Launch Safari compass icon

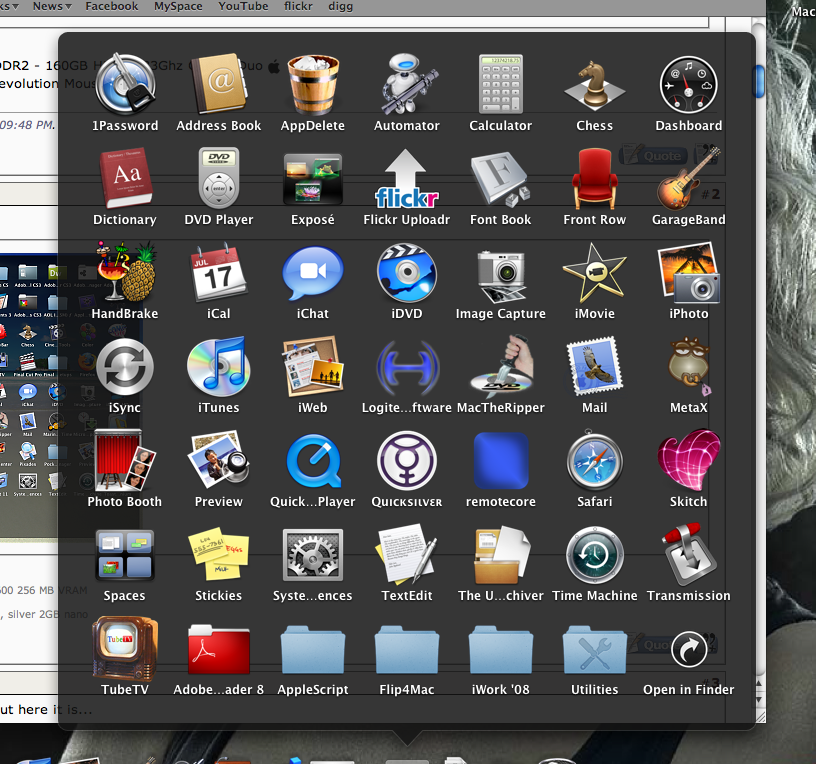tap(594, 460)
